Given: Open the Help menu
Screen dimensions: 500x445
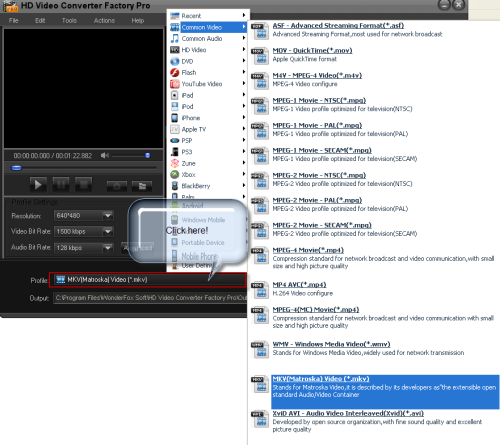Looking at the screenshot, I should (138, 21).
